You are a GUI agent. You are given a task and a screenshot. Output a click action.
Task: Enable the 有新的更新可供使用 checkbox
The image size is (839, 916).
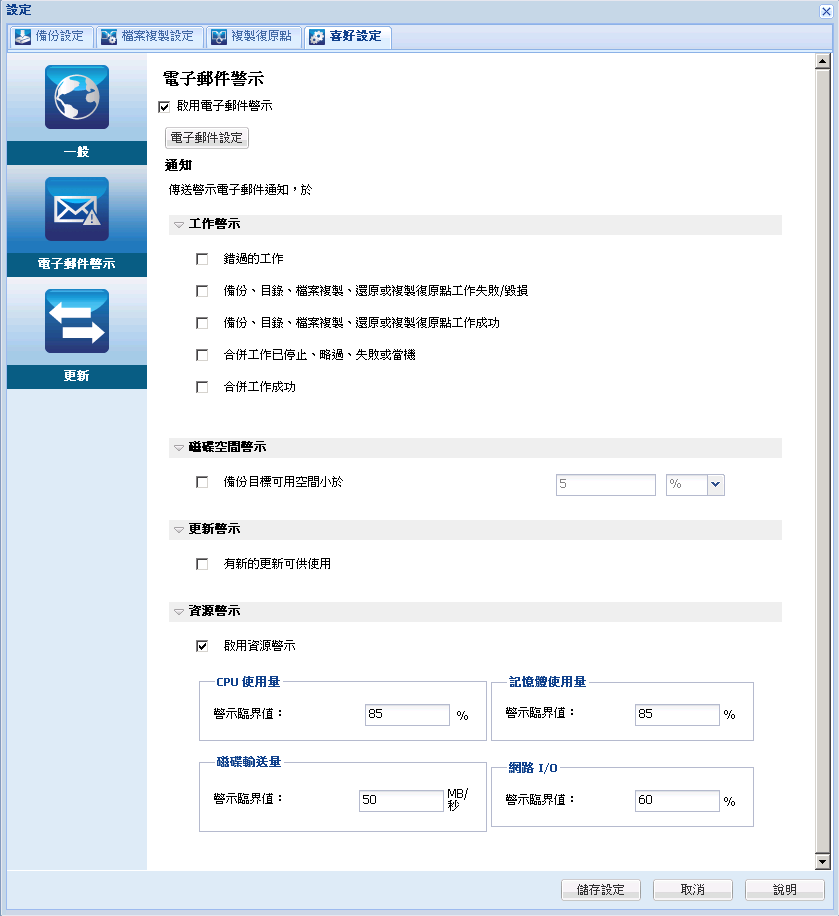tap(202, 564)
